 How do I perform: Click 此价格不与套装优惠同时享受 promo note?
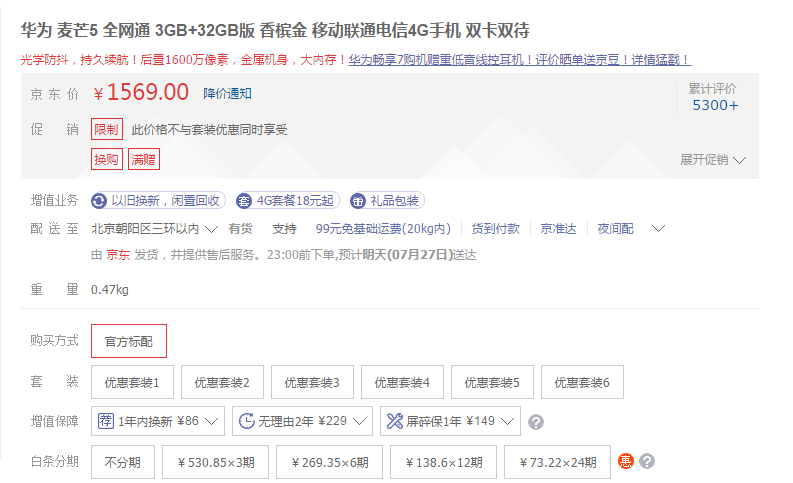(209, 130)
